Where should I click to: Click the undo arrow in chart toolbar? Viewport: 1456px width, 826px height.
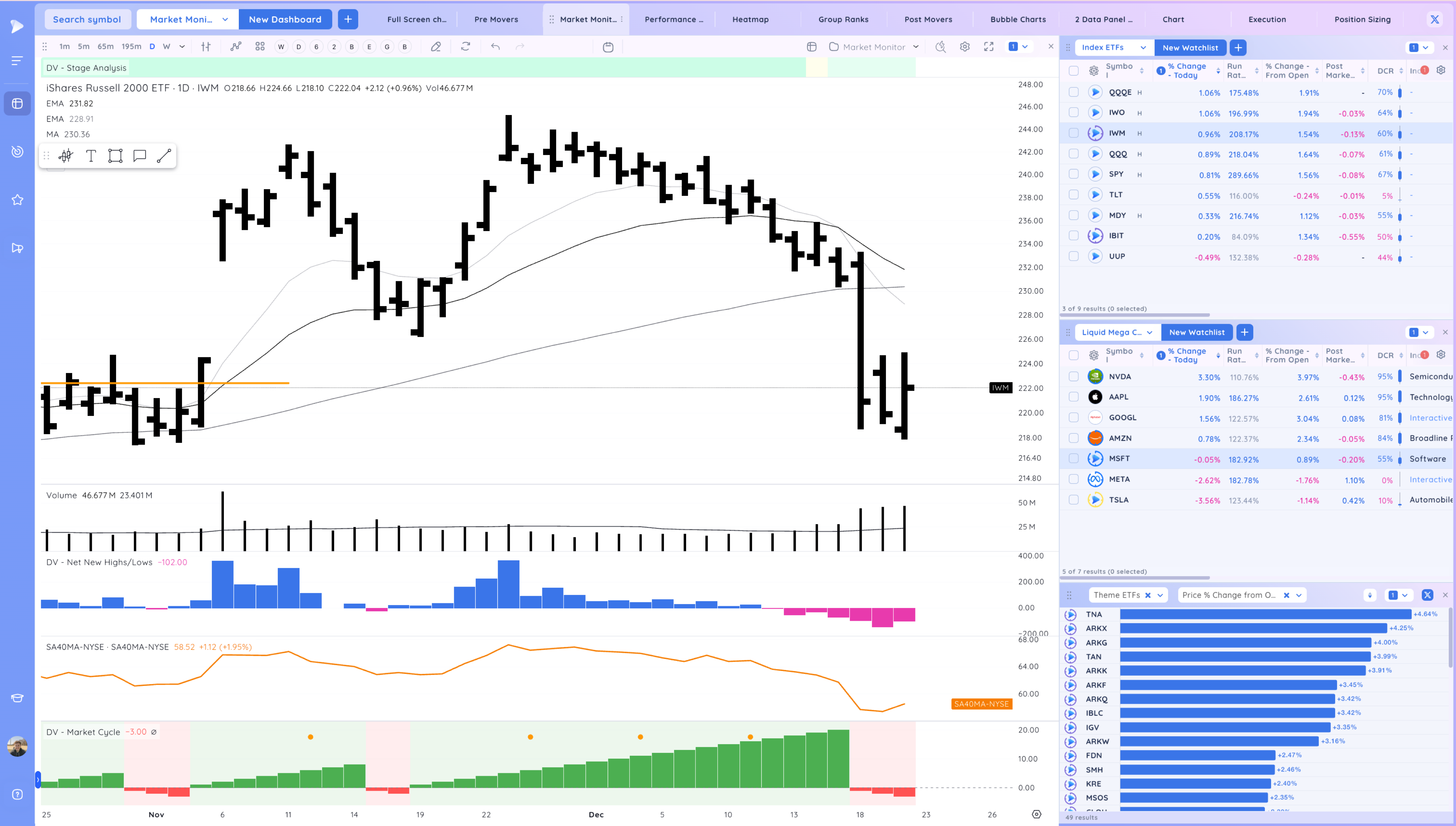[x=495, y=47]
